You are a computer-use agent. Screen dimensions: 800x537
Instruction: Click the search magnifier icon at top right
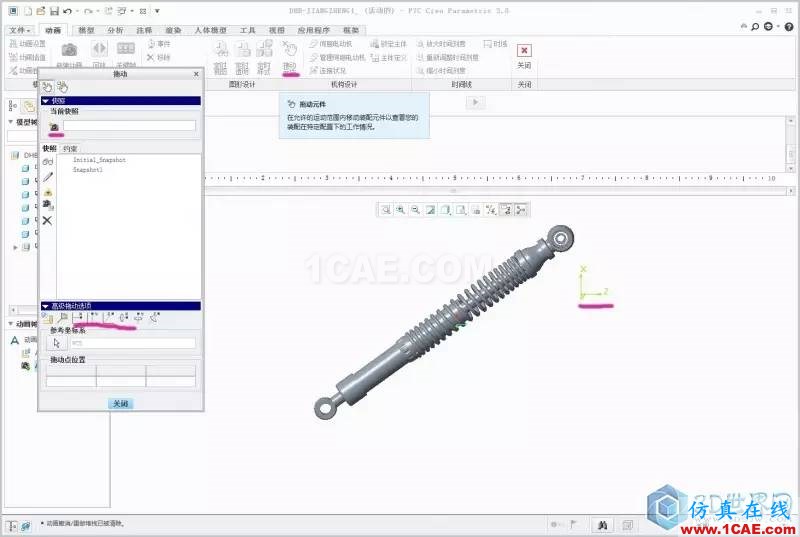pos(755,27)
